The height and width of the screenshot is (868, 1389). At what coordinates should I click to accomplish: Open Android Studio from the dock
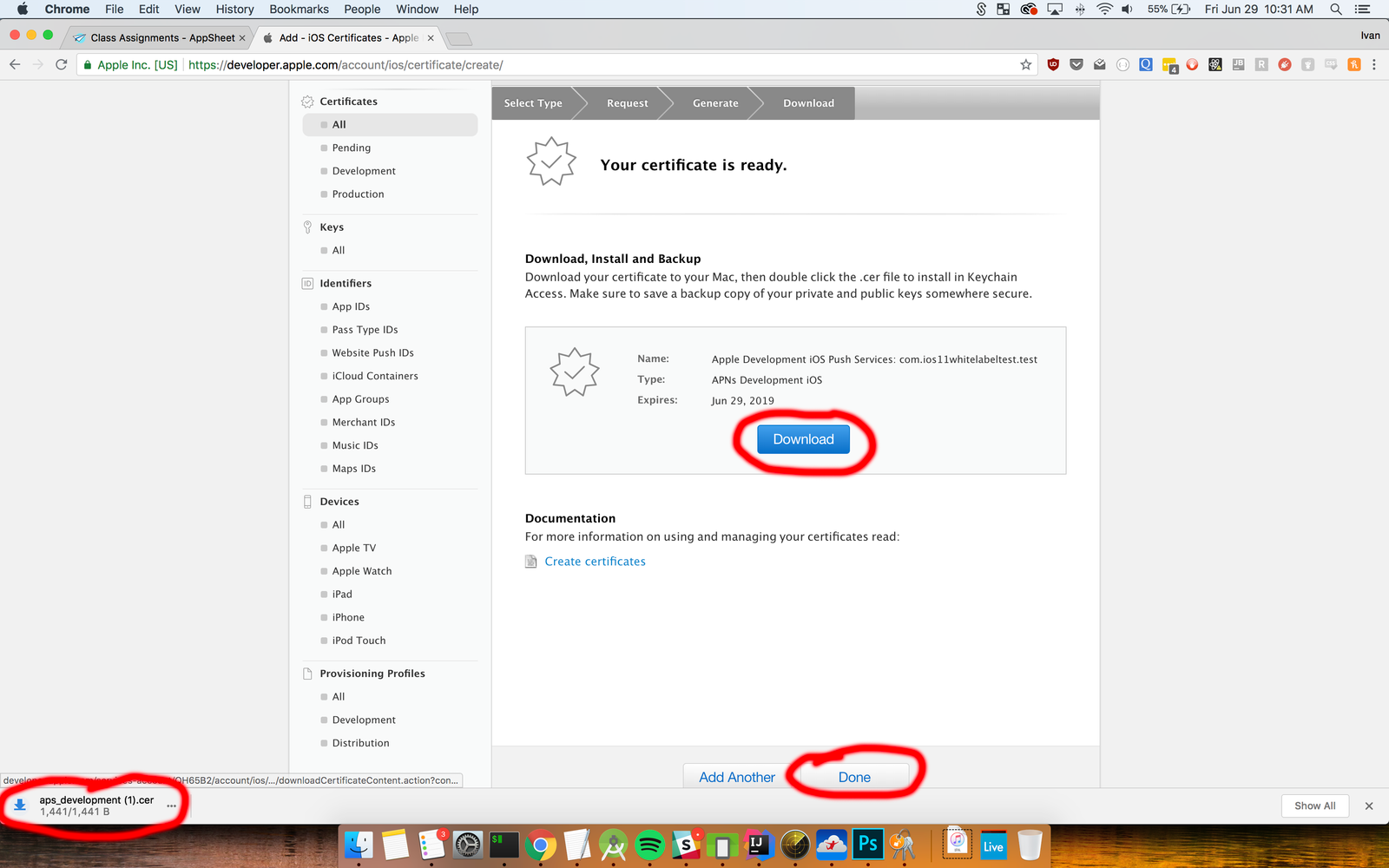[x=613, y=845]
